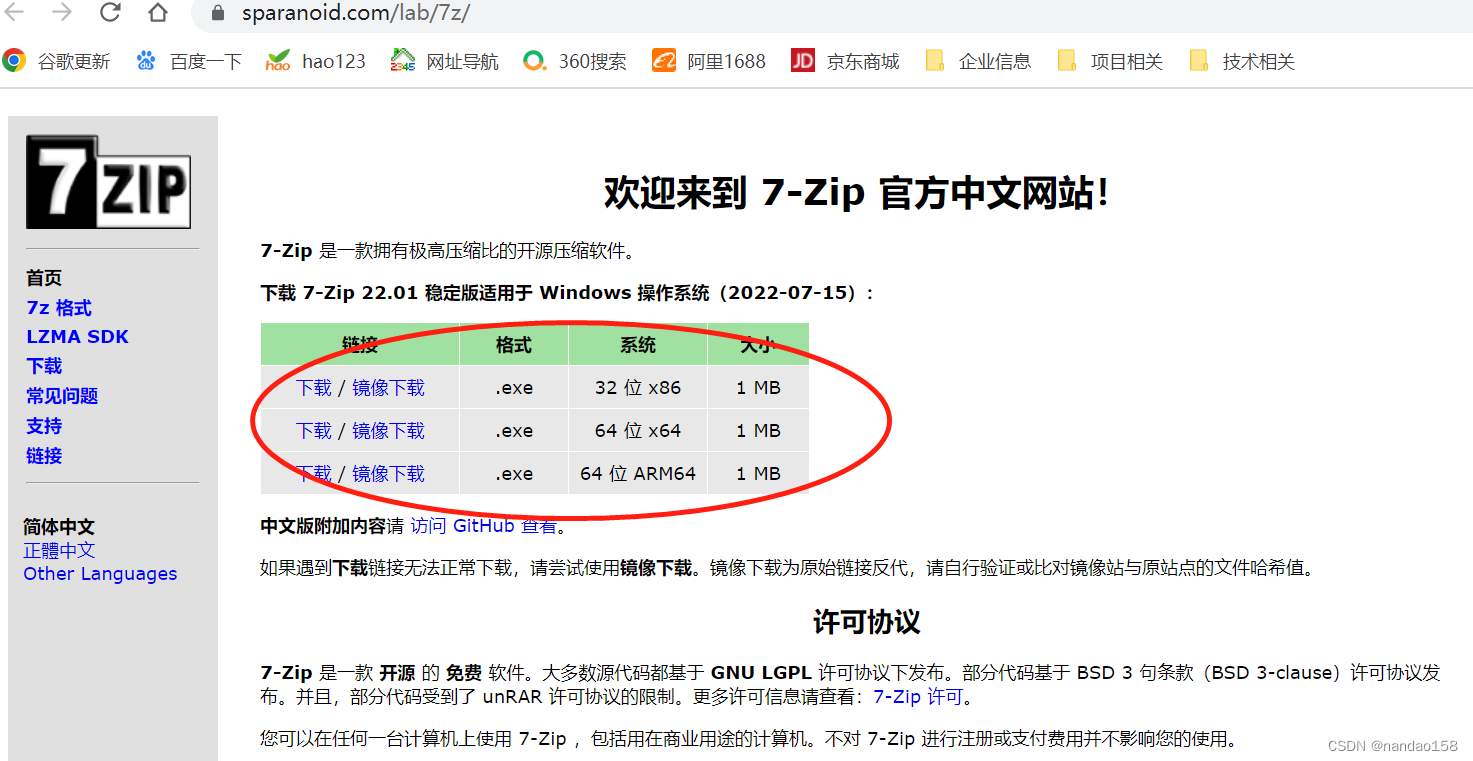Click the 64 位 x64 table cell
The width and height of the screenshot is (1473, 761).
coord(638,431)
